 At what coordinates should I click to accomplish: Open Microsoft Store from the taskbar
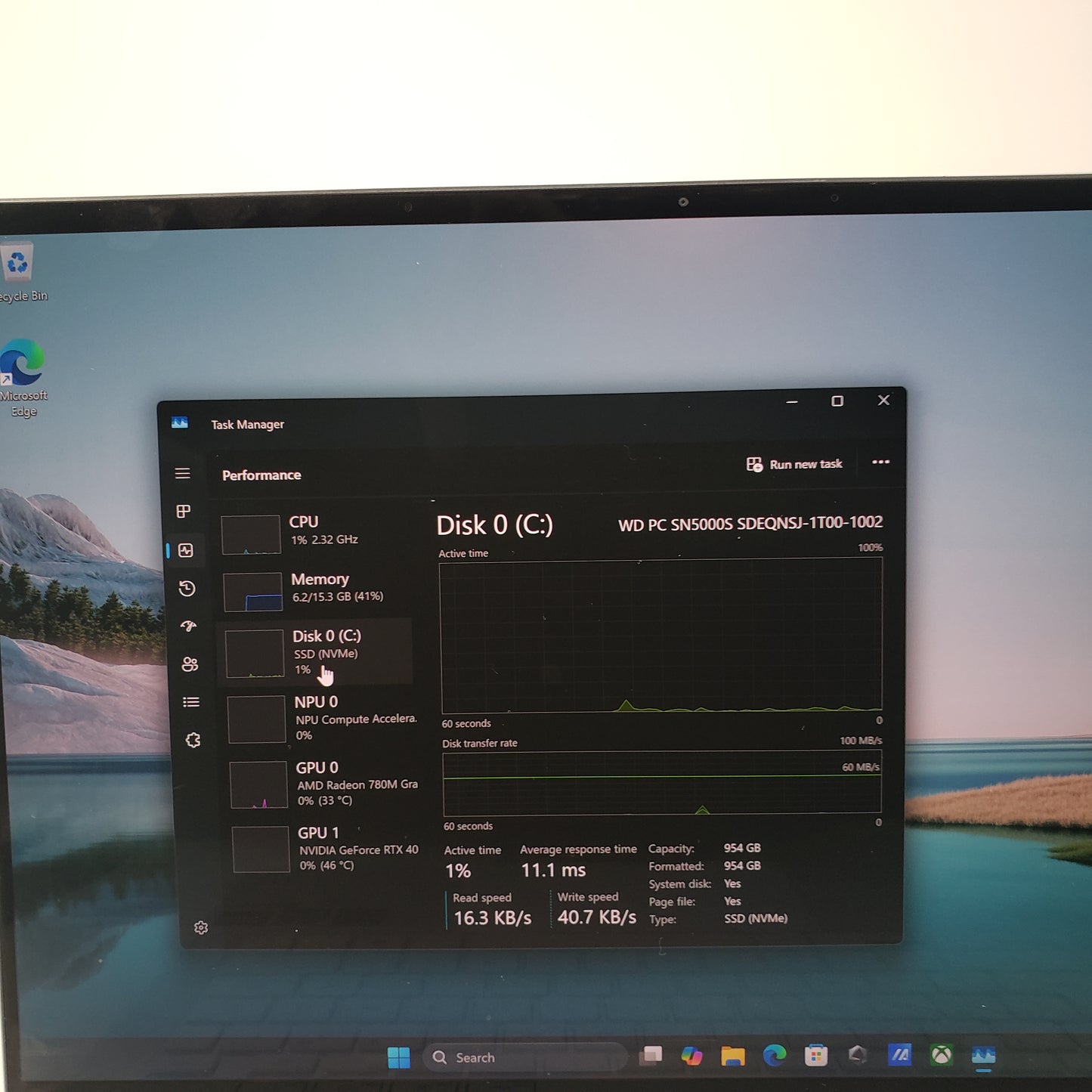(816, 1055)
